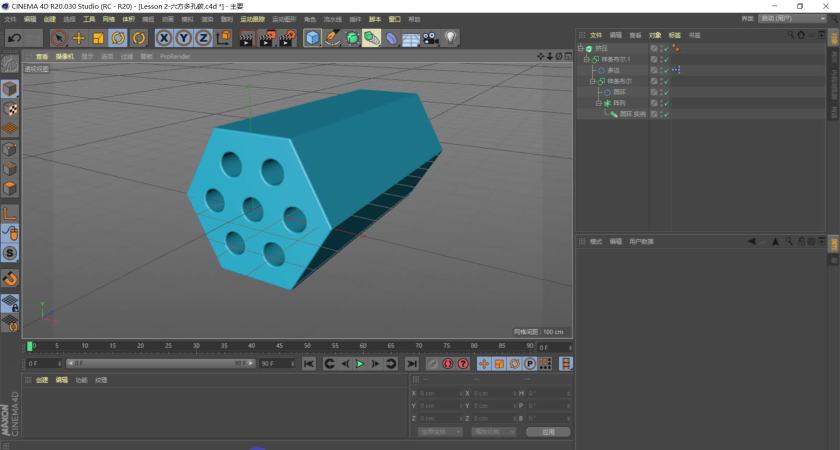Collapse the top Extrude object tree node
The height and width of the screenshot is (450, 840).
coord(581,48)
